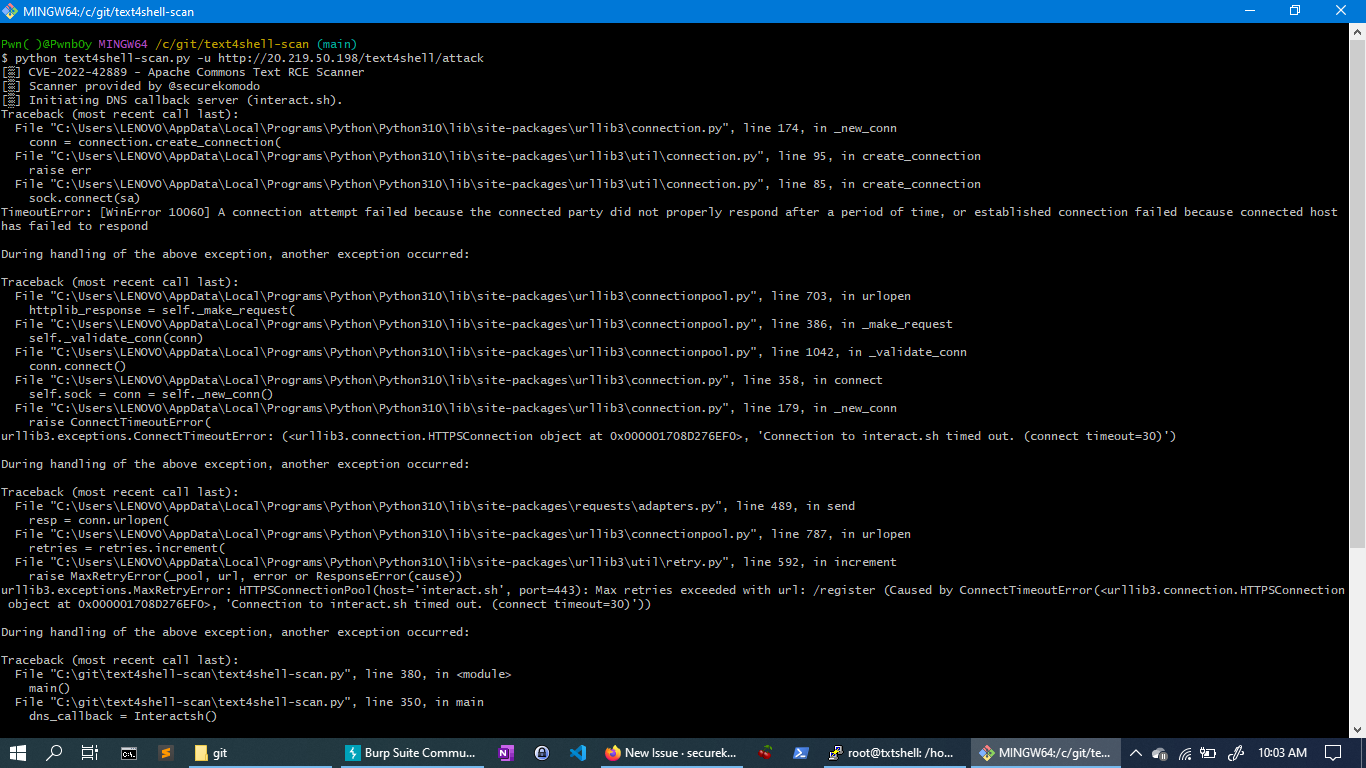This screenshot has width=1366, height=768.
Task: Restore down the MINGW64 terminal window
Action: click(1295, 11)
